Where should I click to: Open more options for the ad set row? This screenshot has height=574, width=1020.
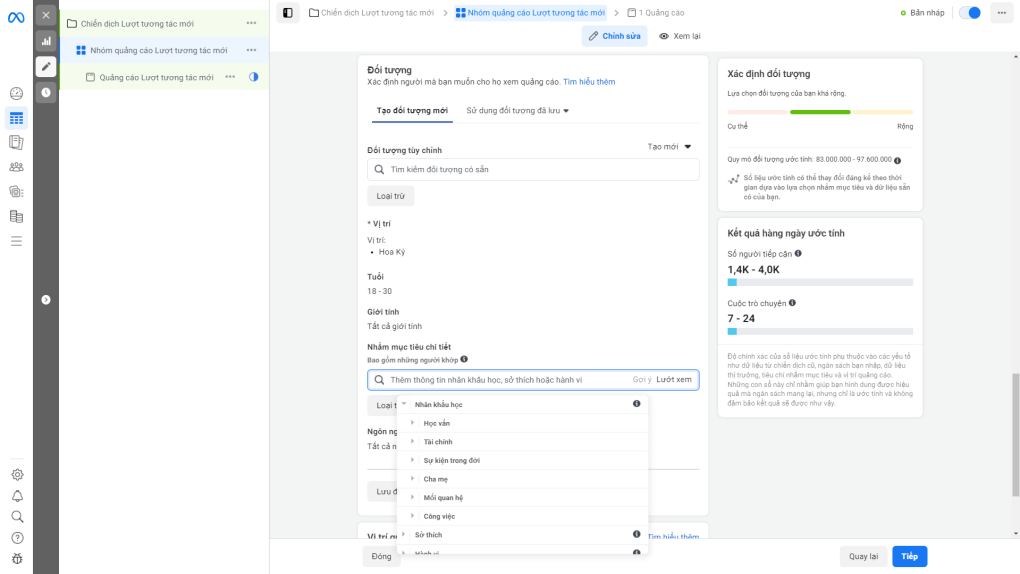click(x=251, y=50)
